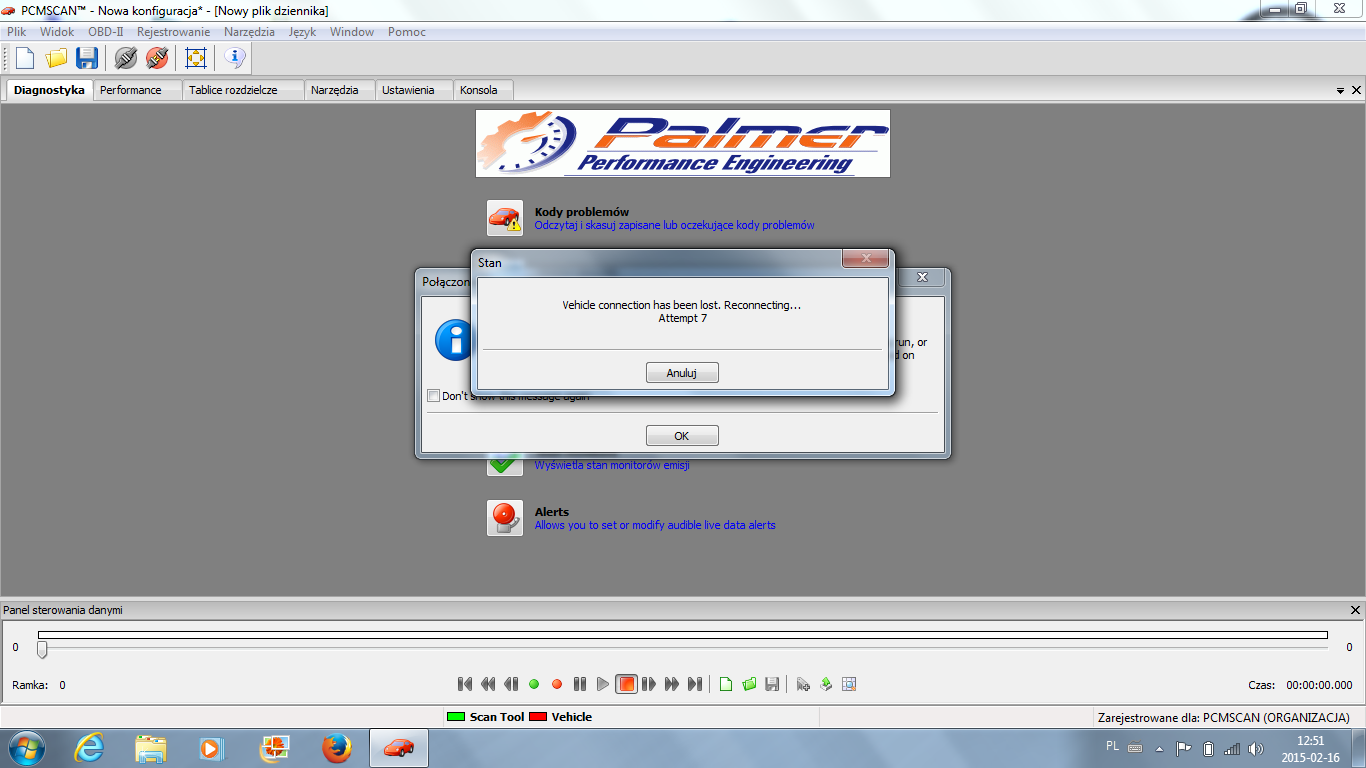The height and width of the screenshot is (768, 1366).
Task: Click the green new log file icon
Action: 726,684
